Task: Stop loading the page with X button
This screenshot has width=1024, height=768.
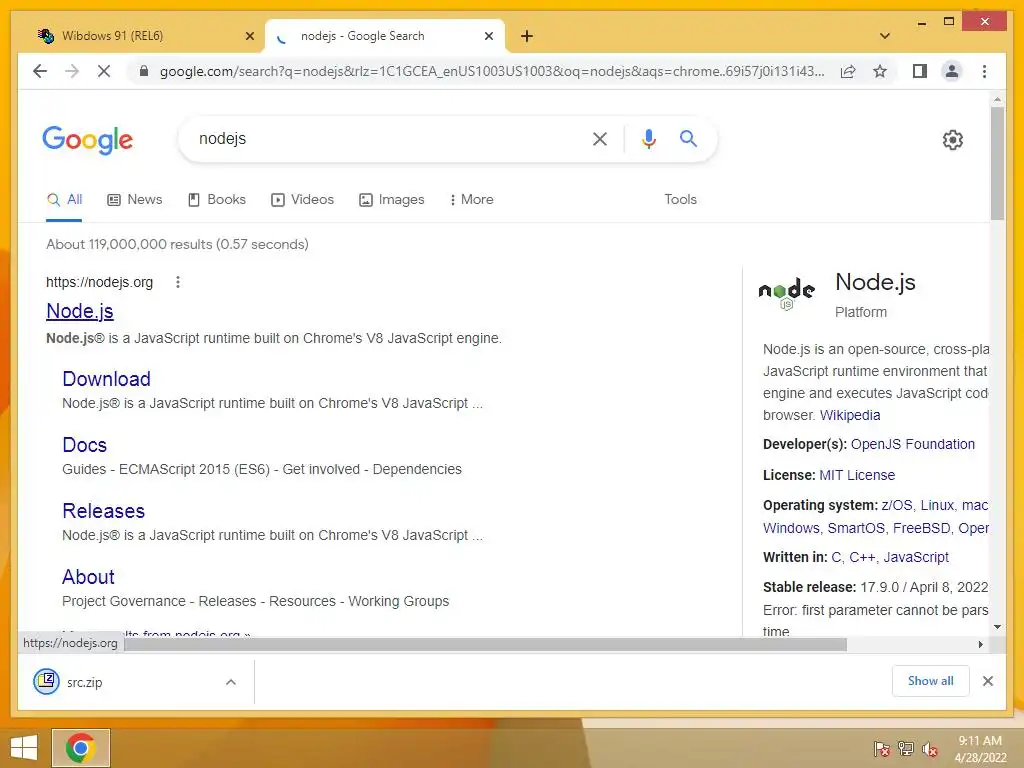Action: click(104, 71)
